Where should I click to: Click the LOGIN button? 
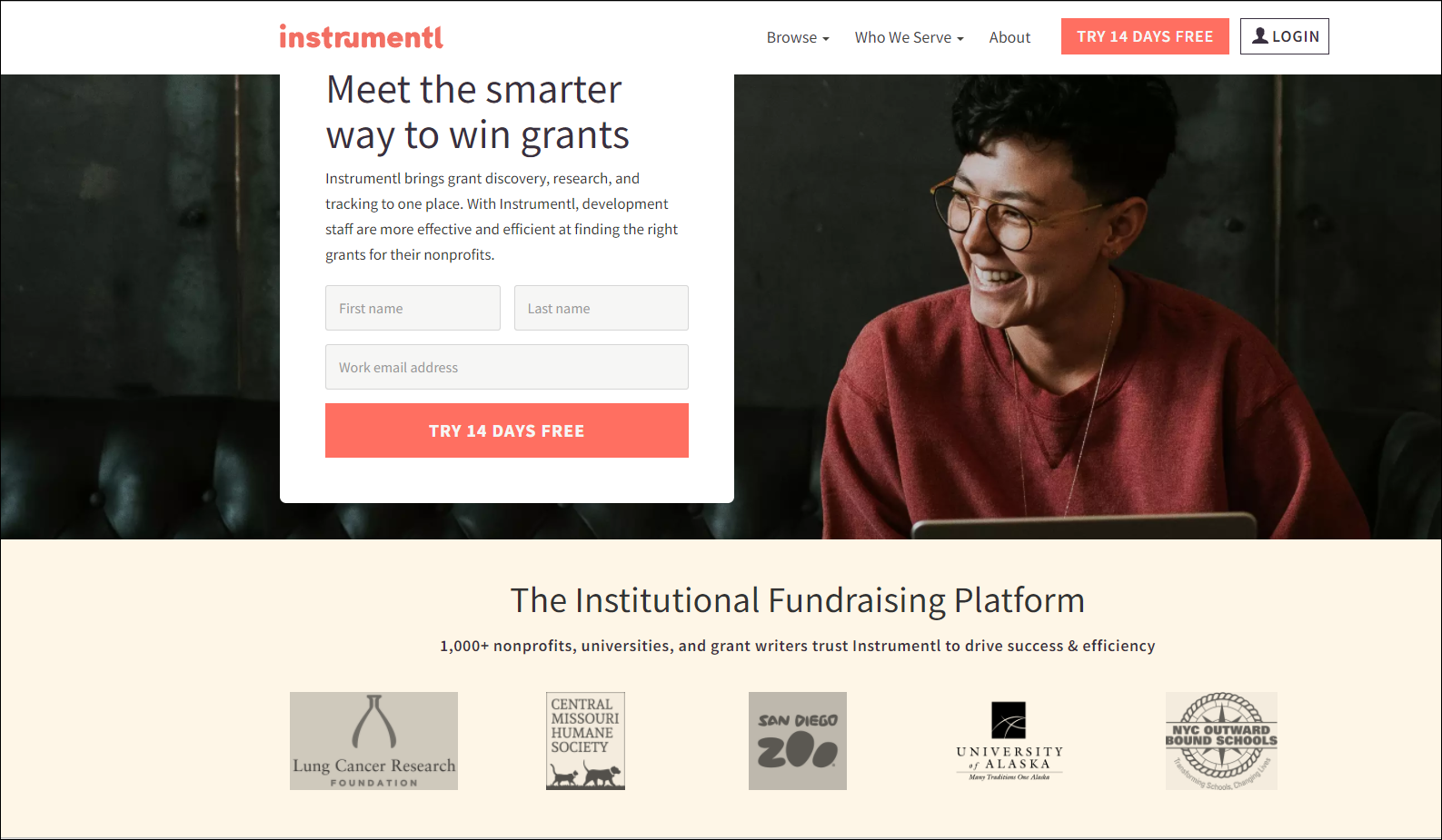pos(1285,36)
